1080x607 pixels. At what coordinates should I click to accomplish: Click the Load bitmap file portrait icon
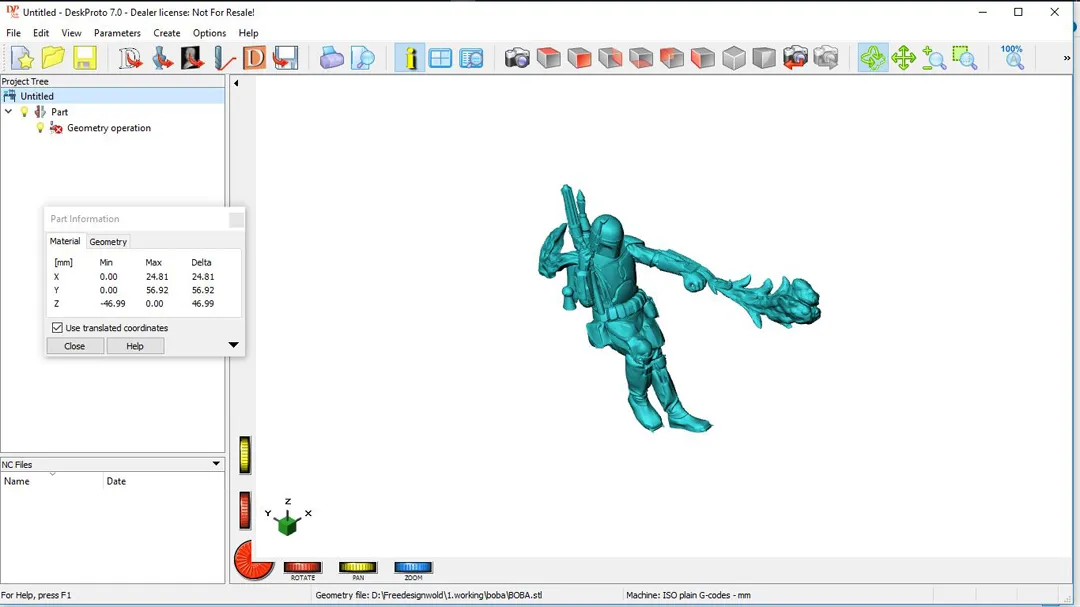click(192, 58)
